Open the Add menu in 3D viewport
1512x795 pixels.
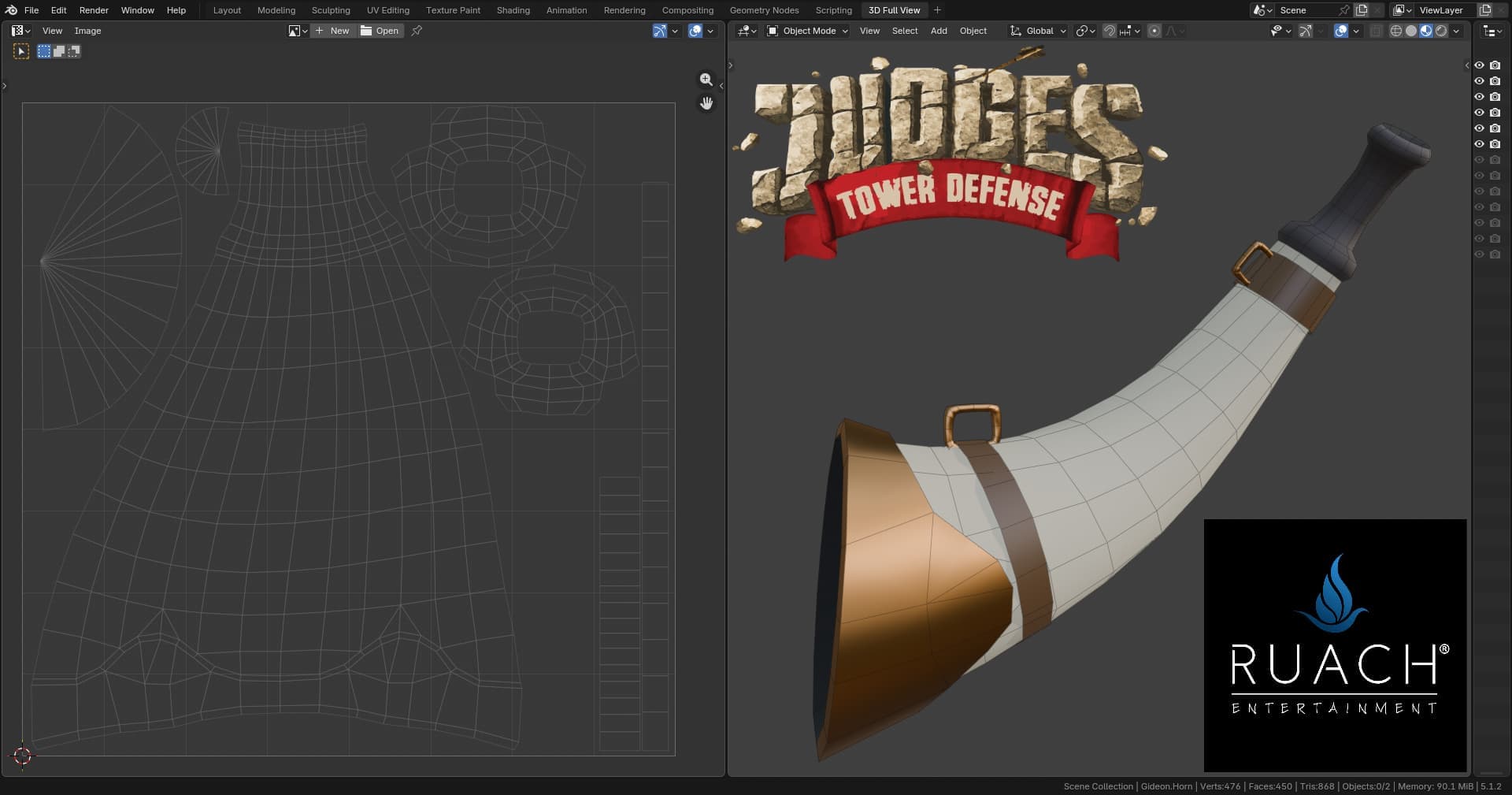(x=939, y=31)
